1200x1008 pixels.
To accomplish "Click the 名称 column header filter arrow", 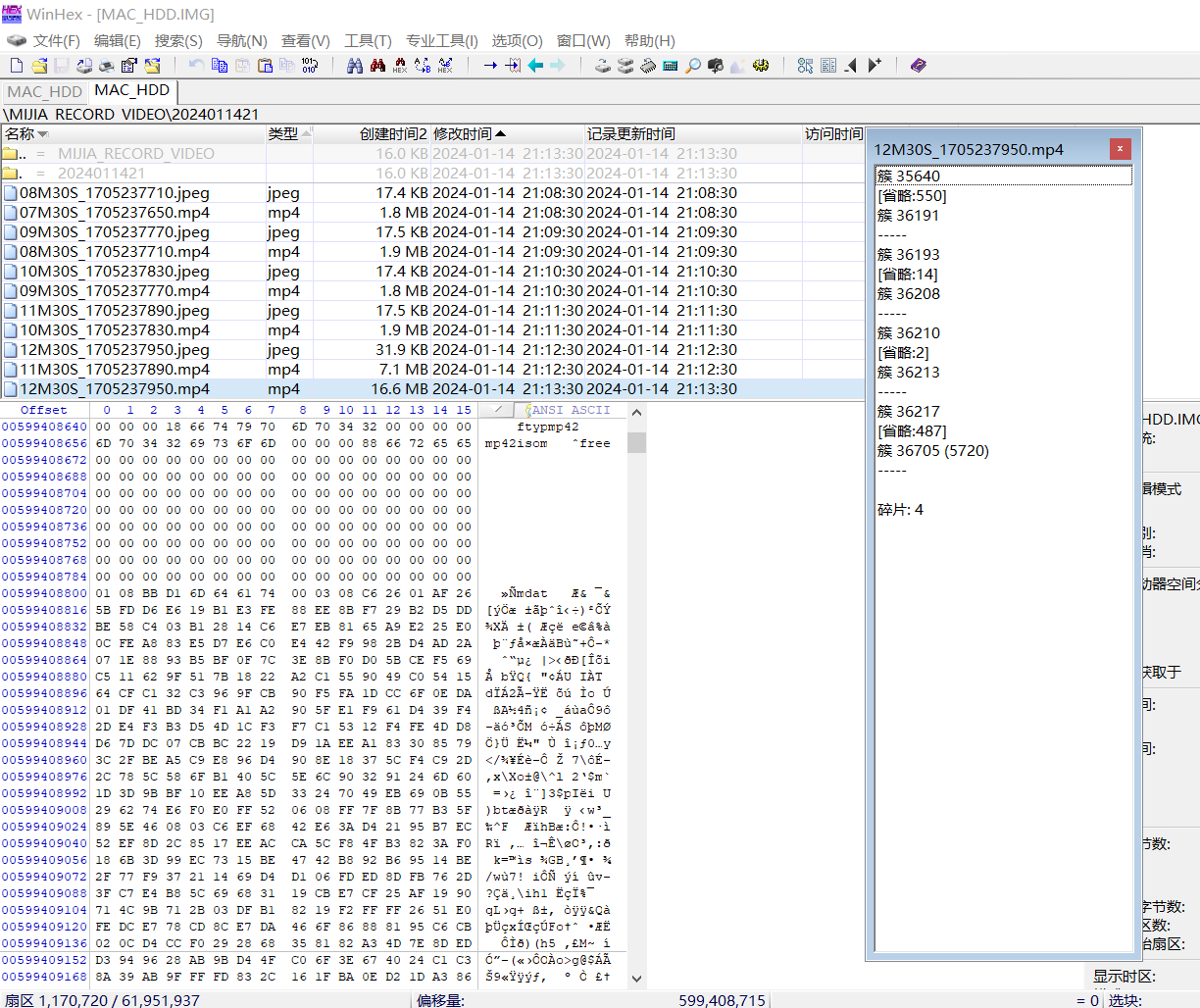I will pos(42,134).
